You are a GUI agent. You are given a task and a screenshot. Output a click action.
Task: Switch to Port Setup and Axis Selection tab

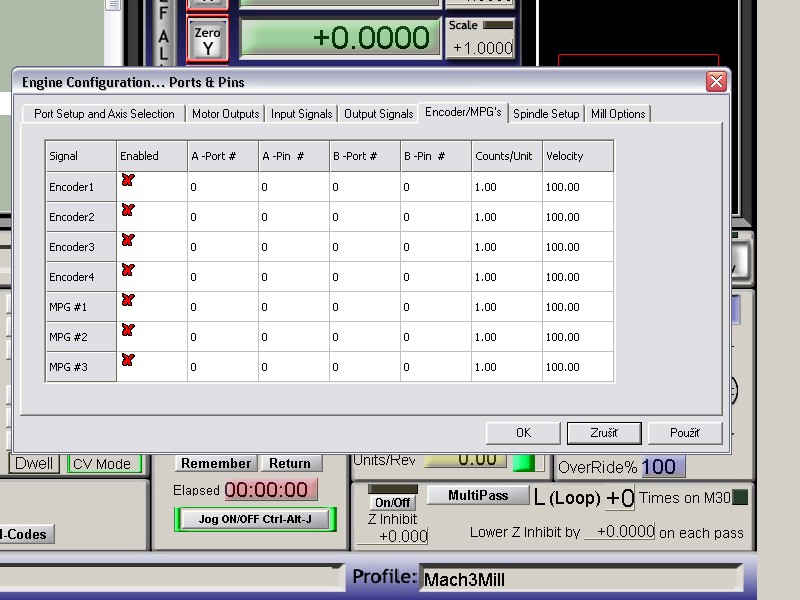(x=104, y=114)
